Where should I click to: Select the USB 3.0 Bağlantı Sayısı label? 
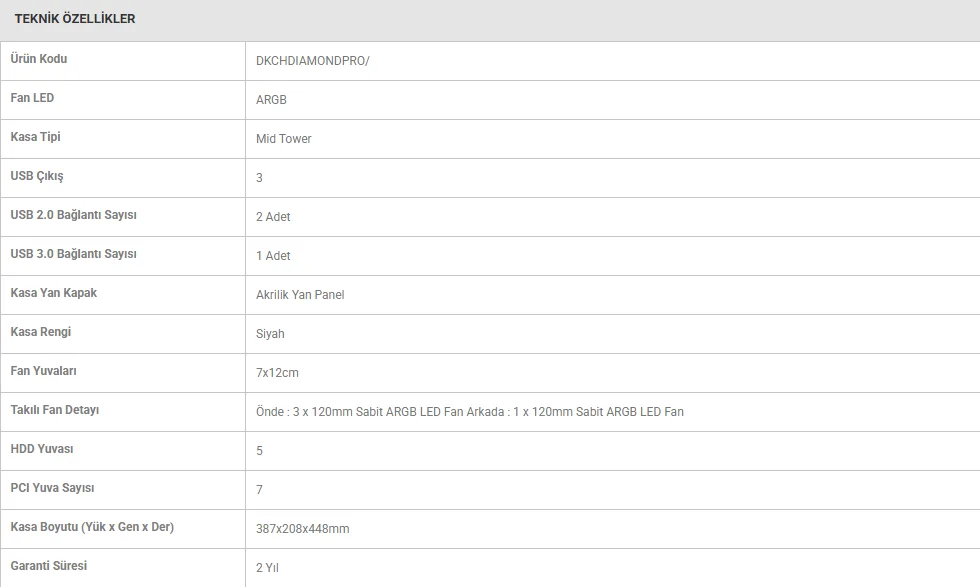coord(73,254)
